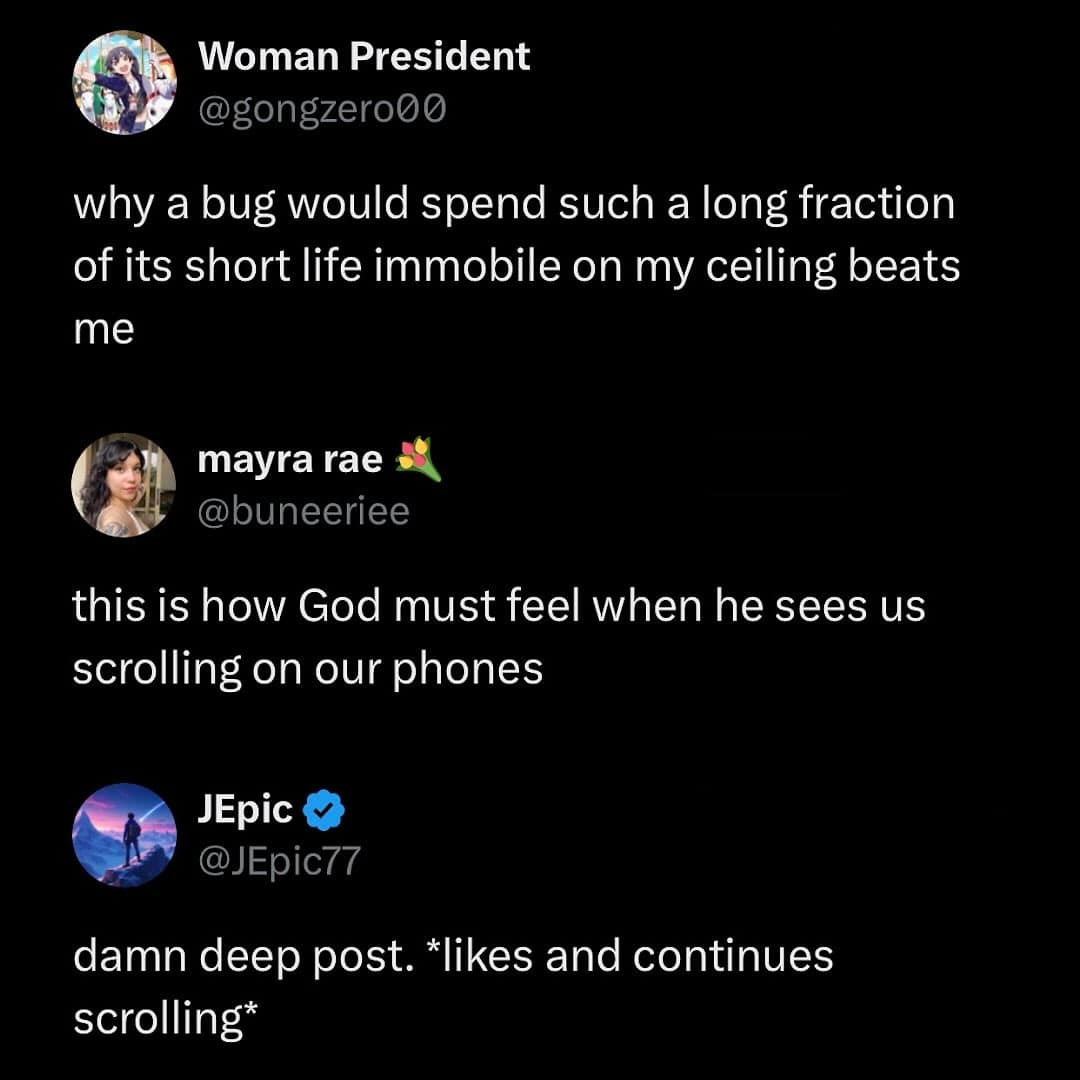This screenshot has width=1080, height=1080.
Task: Open JEpic's mountain profile picture
Action: tap(125, 836)
